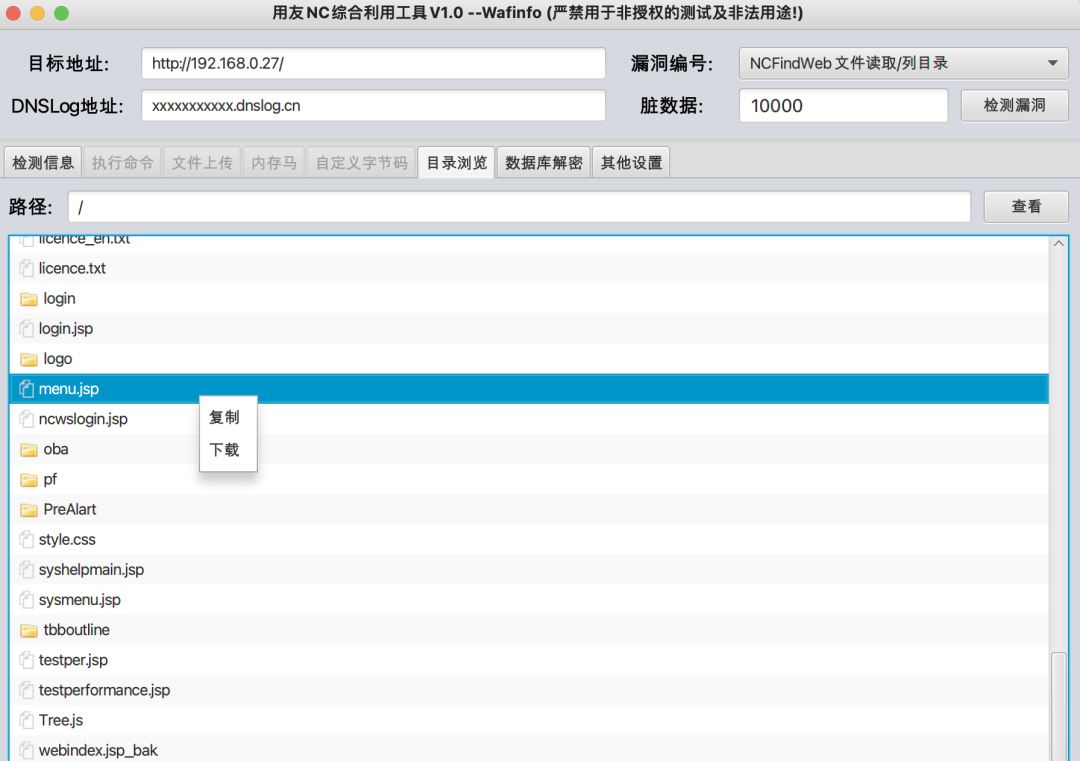Screen dimensions: 1080x761
Task: Click the file icon beside syshelpmain.jsp
Action: click(27, 570)
